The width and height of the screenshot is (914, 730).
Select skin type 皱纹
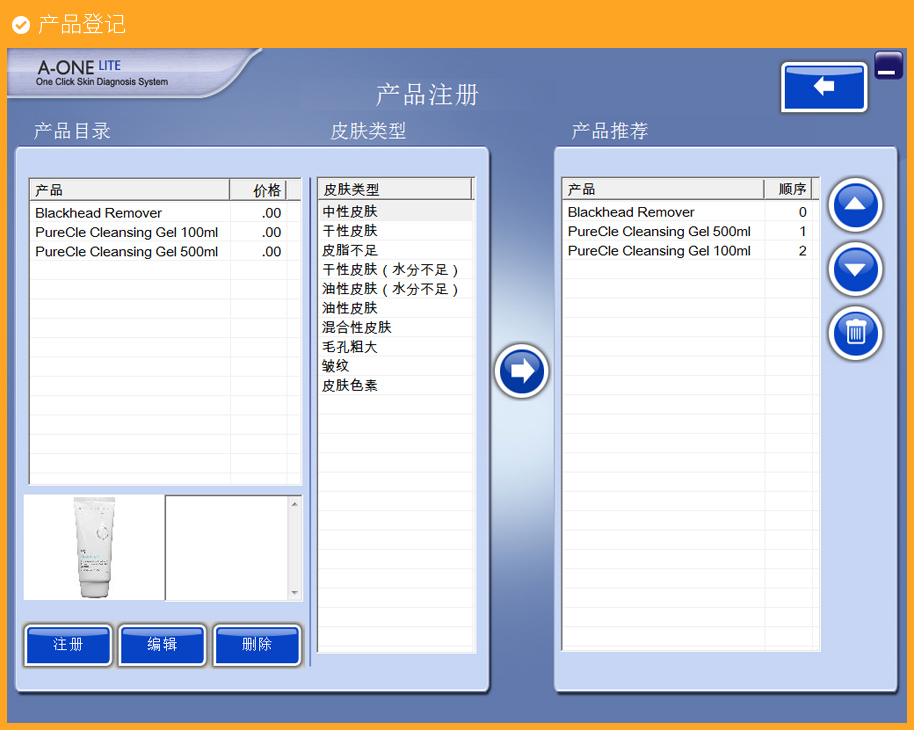click(395, 366)
